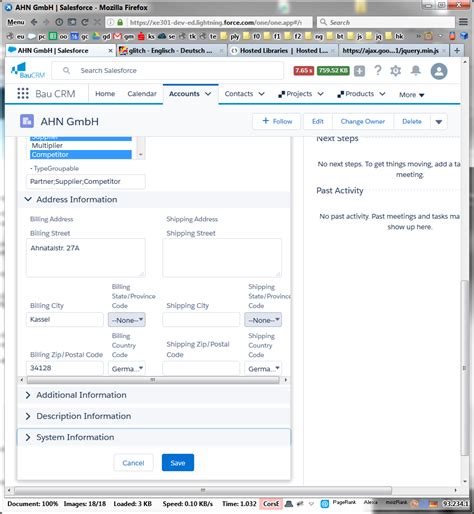
Task: Open the gm Gmail bookmark
Action: tap(124, 36)
